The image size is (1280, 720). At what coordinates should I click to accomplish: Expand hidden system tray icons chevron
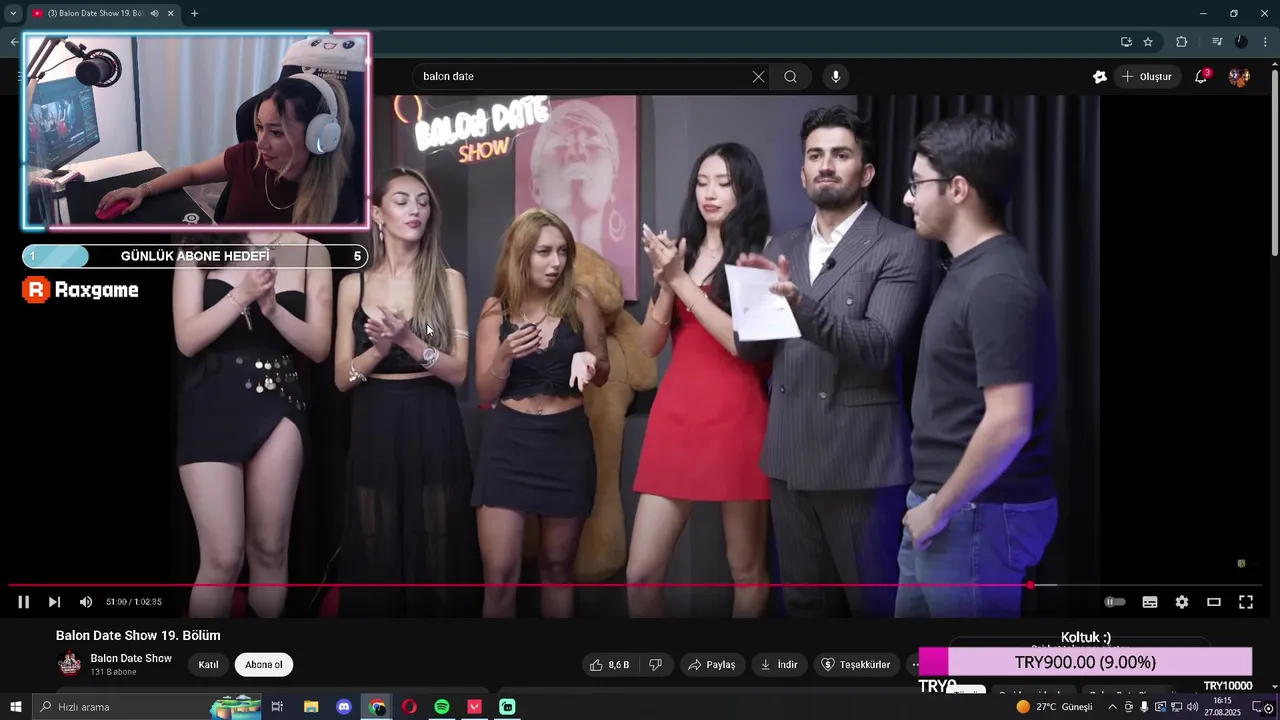point(1112,707)
